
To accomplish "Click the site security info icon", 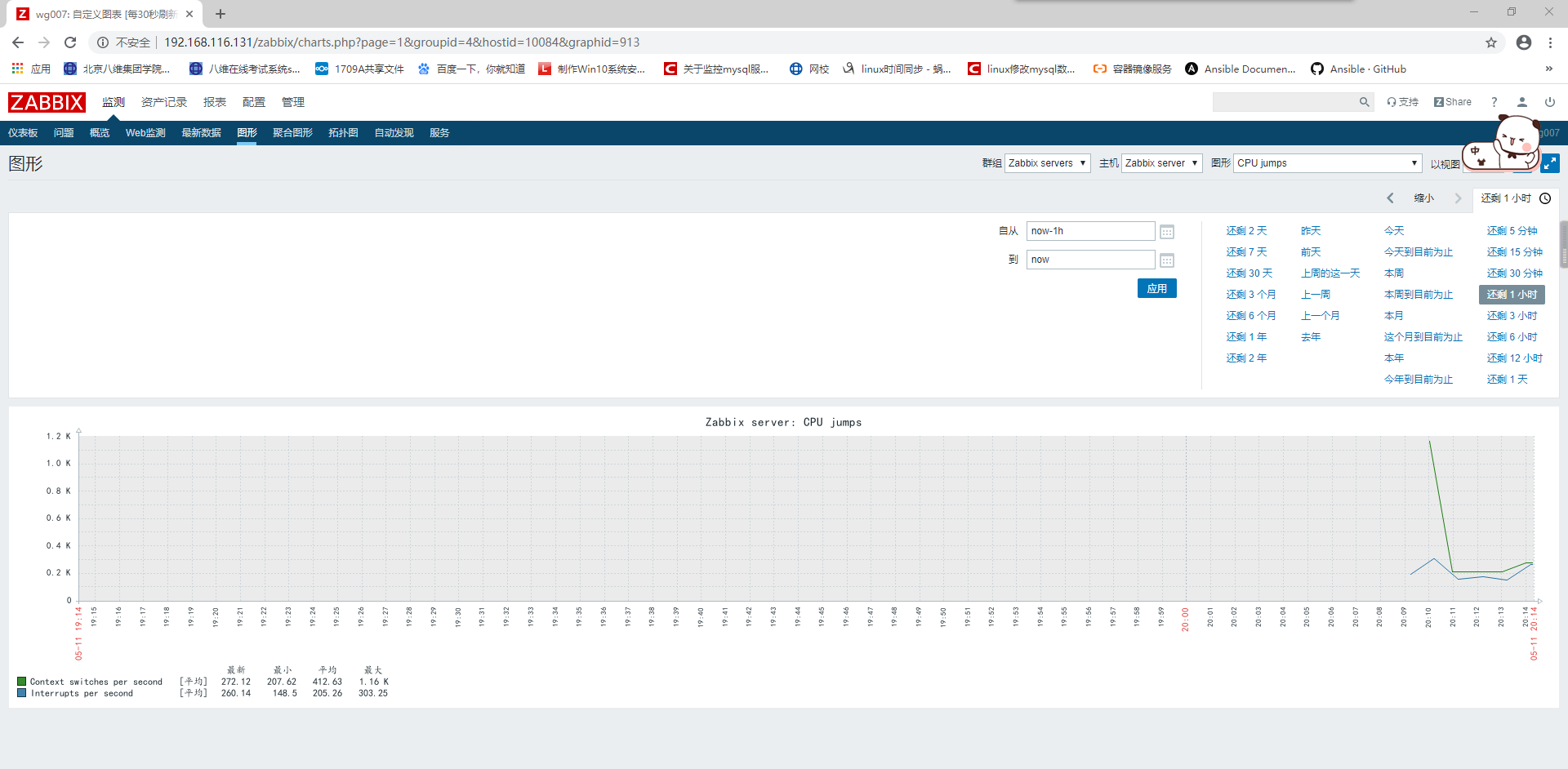I will pyautogui.click(x=103, y=42).
